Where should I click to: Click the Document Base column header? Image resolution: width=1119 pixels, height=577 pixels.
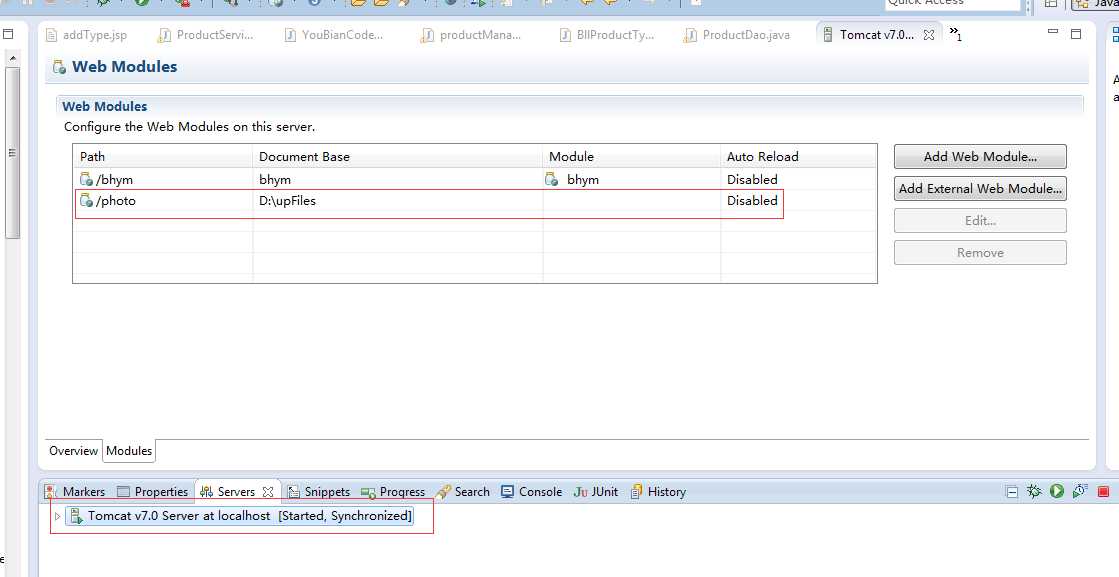[x=398, y=156]
